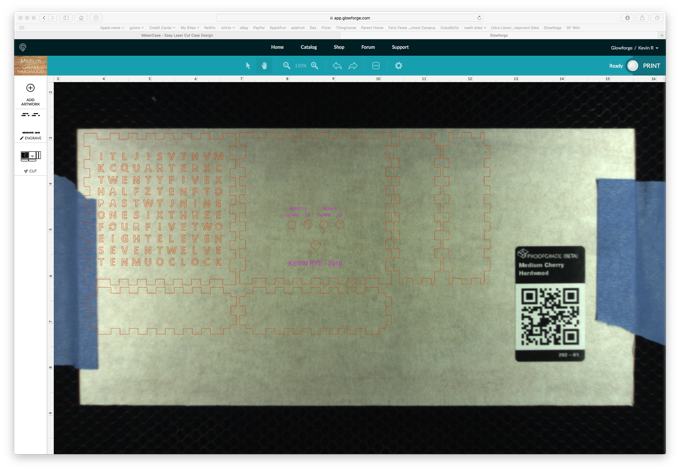The width and height of the screenshot is (680, 471).
Task: Add a new Safari tab
Action: click(662, 35)
